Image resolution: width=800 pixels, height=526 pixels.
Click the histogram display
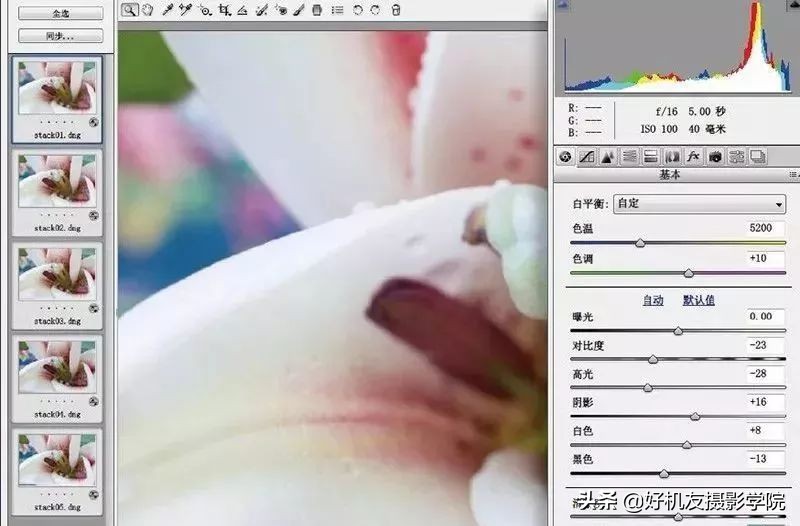[678, 47]
